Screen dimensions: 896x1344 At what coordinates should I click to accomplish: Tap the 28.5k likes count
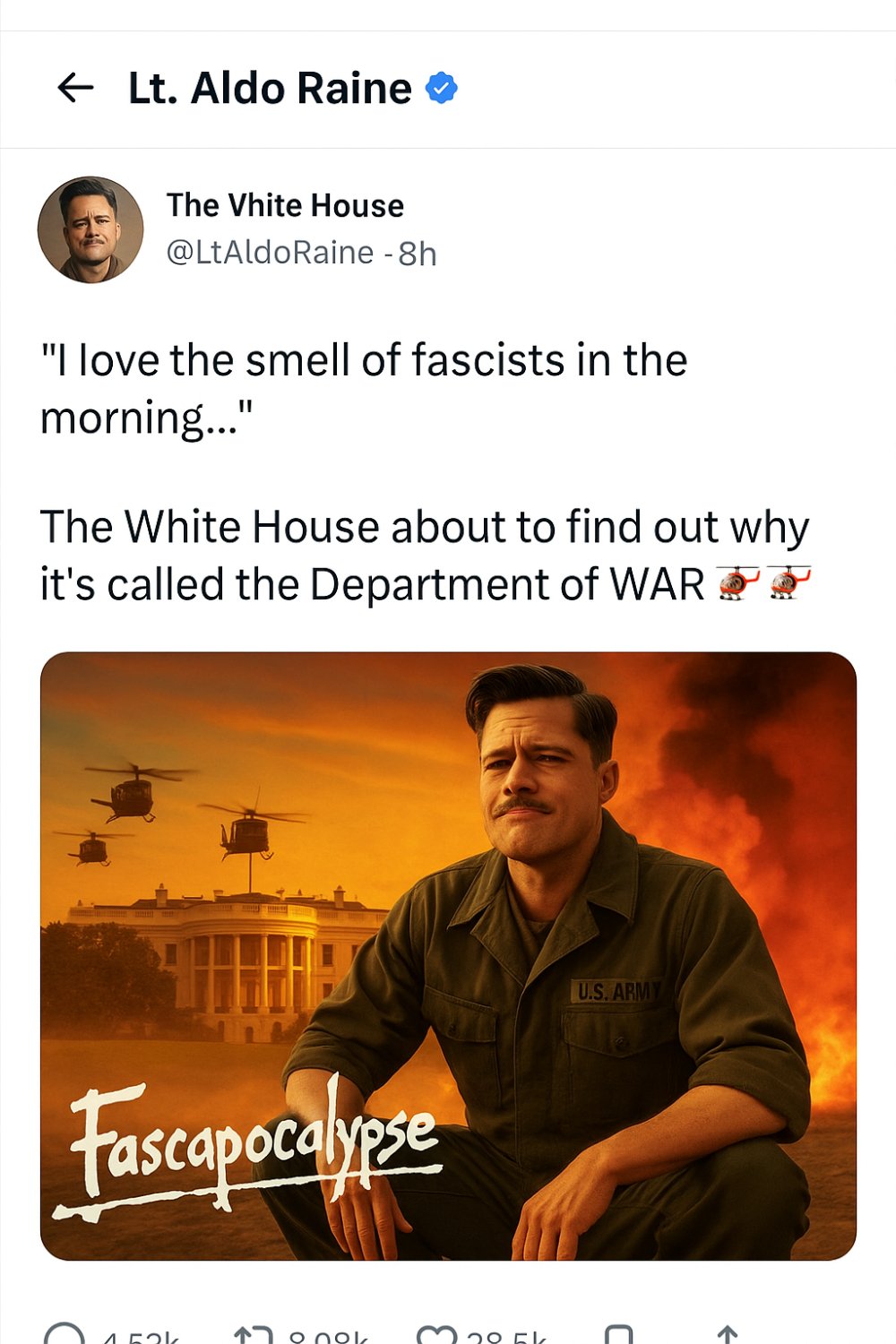click(506, 1338)
